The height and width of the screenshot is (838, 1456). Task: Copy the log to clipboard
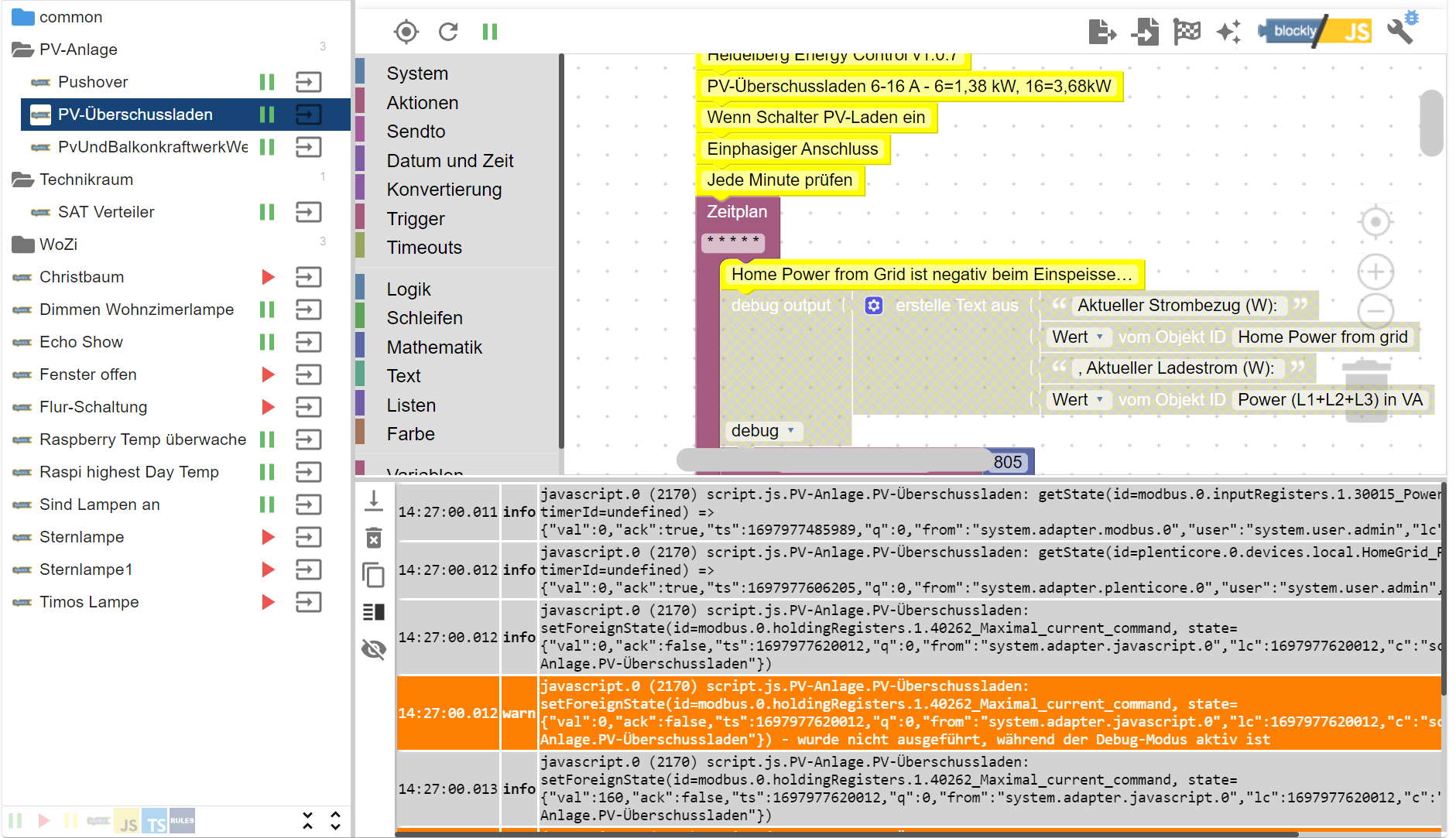coord(374,575)
